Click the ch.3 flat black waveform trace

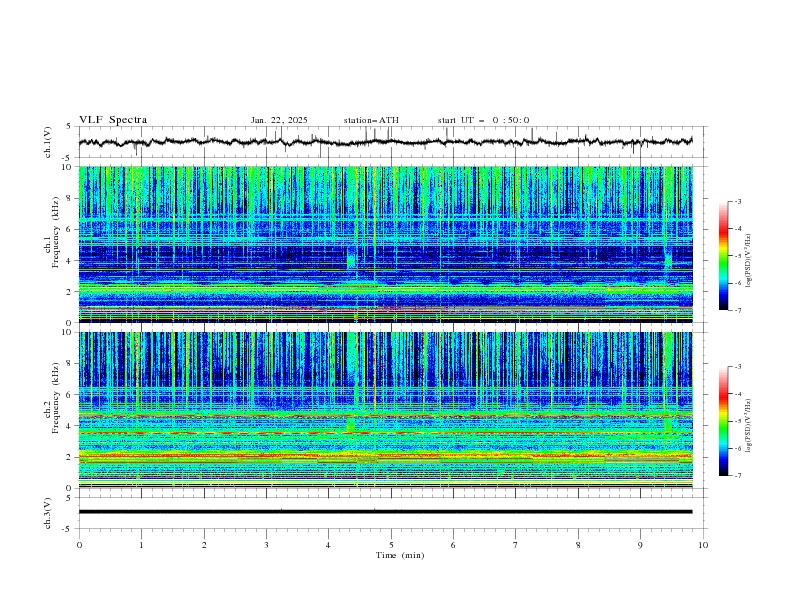click(x=385, y=512)
